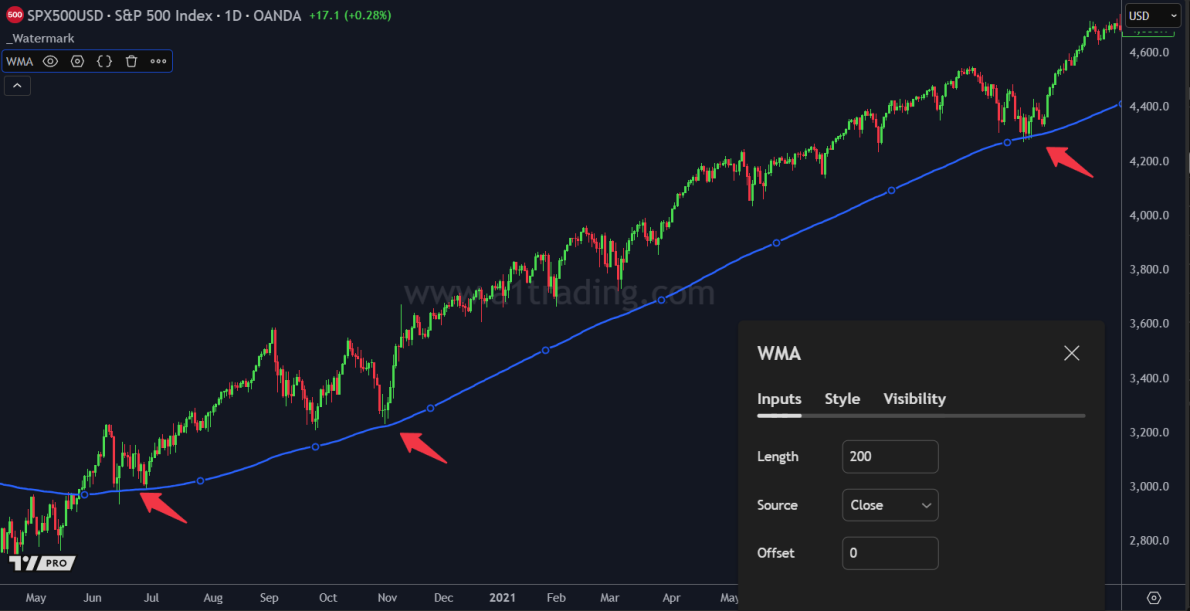Open the WMA indicator settings gear
Viewport: 1190px width, 611px height.
coord(77,61)
